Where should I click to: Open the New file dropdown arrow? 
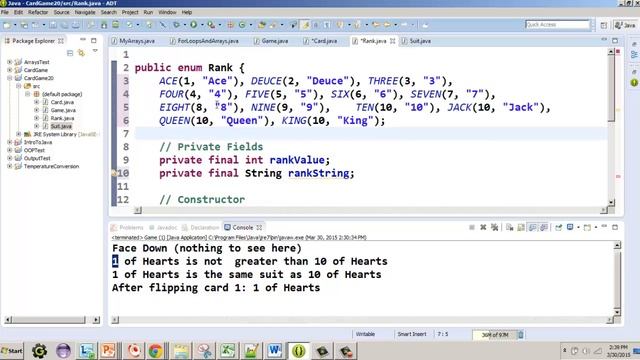(15, 25)
